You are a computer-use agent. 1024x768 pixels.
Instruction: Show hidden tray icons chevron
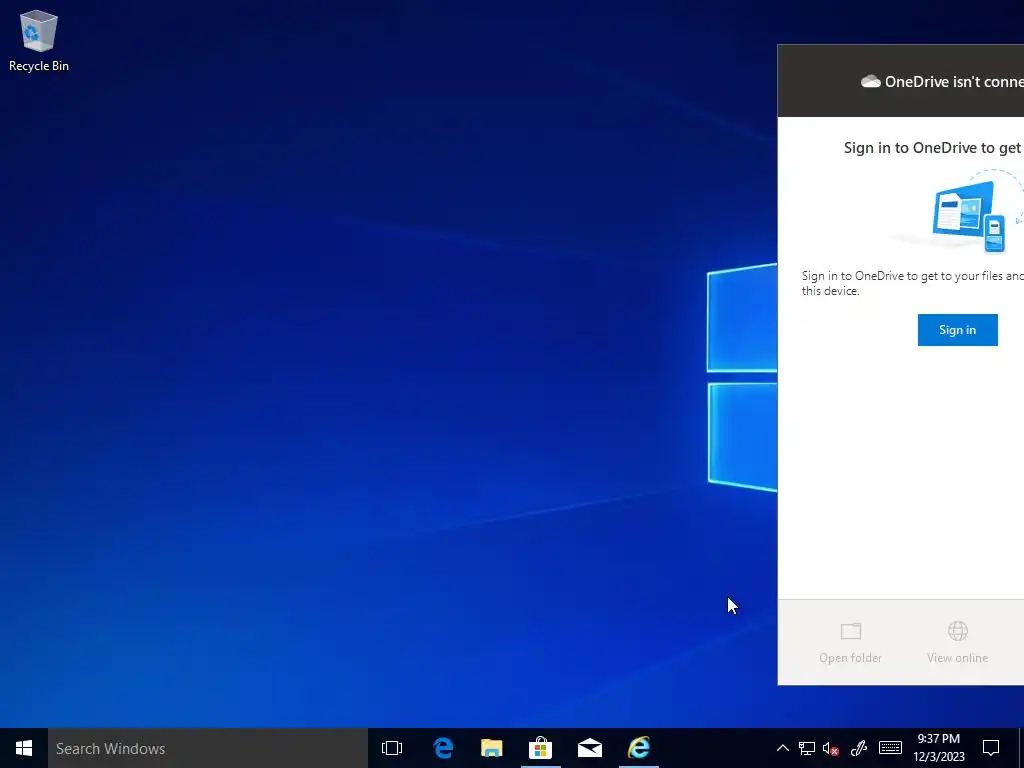[x=782, y=748]
